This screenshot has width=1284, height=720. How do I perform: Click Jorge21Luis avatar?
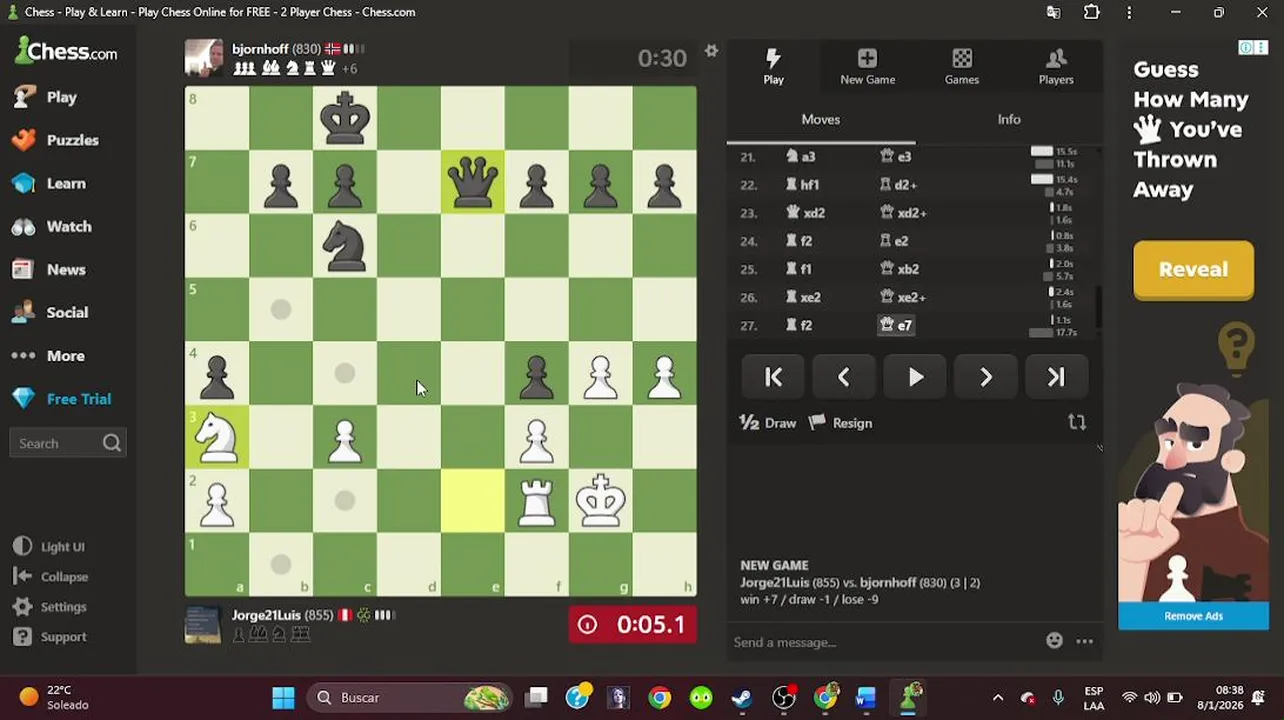204,624
